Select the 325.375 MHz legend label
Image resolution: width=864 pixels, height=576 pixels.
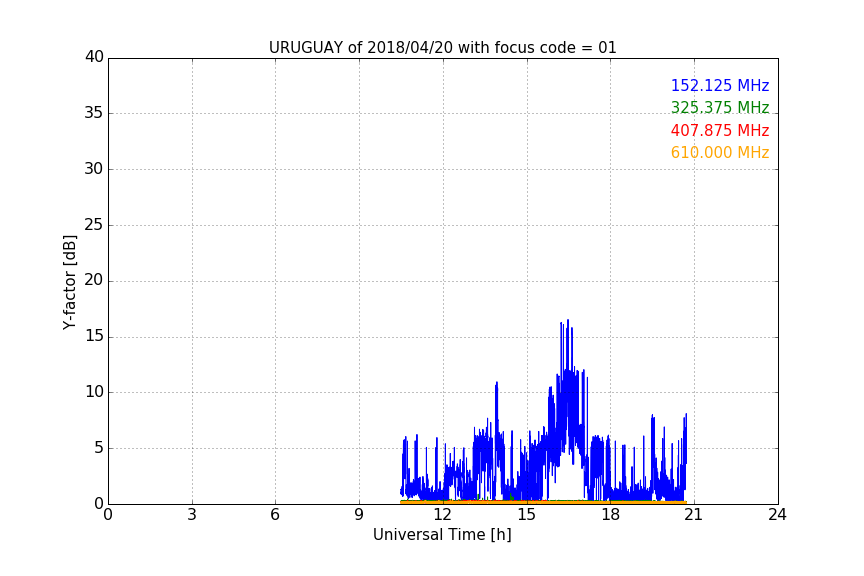(x=720, y=107)
